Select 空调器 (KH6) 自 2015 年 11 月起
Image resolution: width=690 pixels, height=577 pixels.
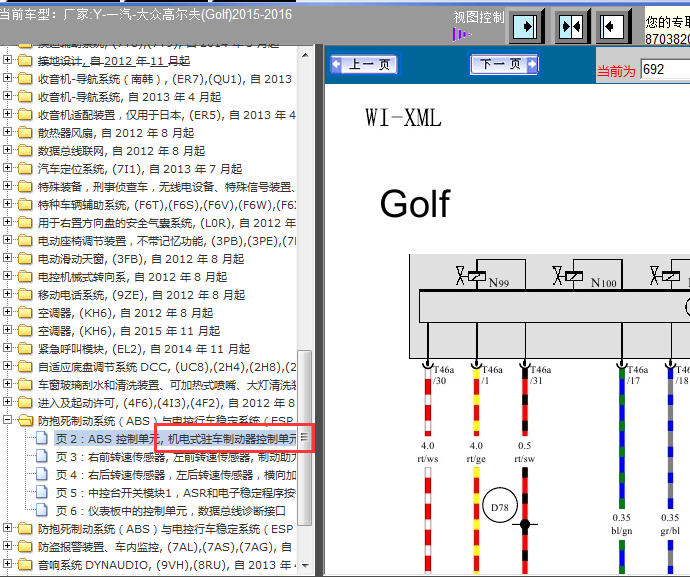129,331
